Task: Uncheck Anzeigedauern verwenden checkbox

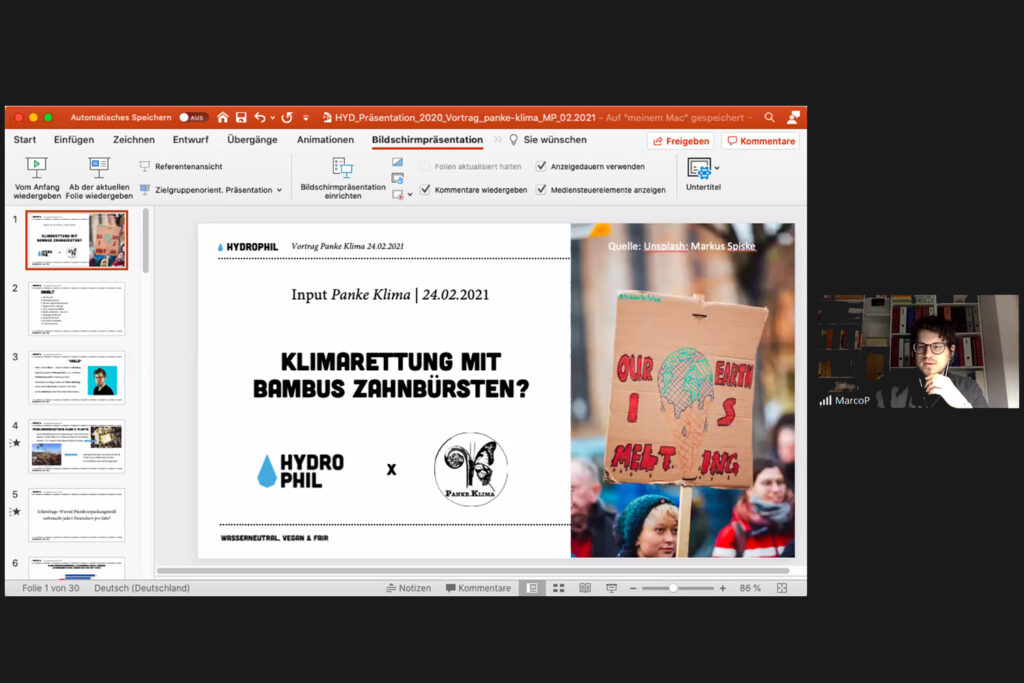Action: point(541,166)
